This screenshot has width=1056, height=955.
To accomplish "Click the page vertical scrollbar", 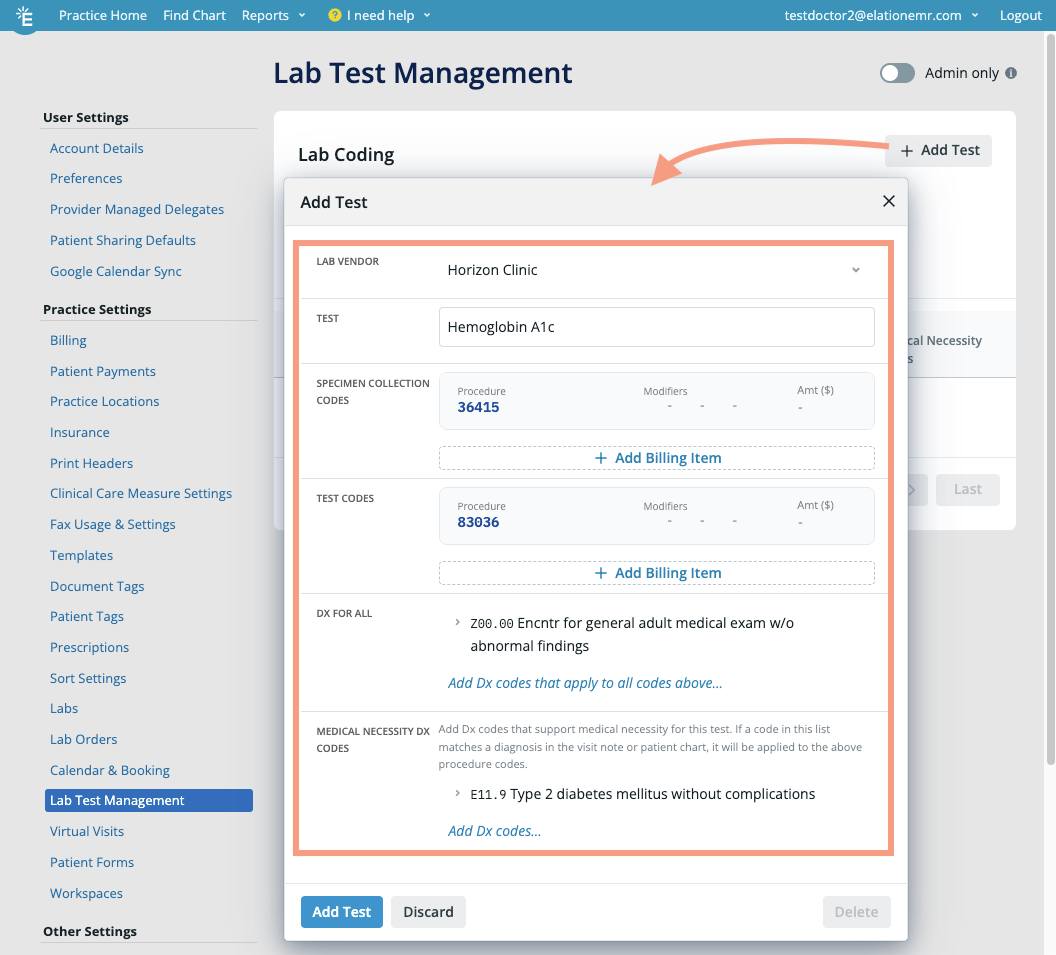I will coord(1051,397).
